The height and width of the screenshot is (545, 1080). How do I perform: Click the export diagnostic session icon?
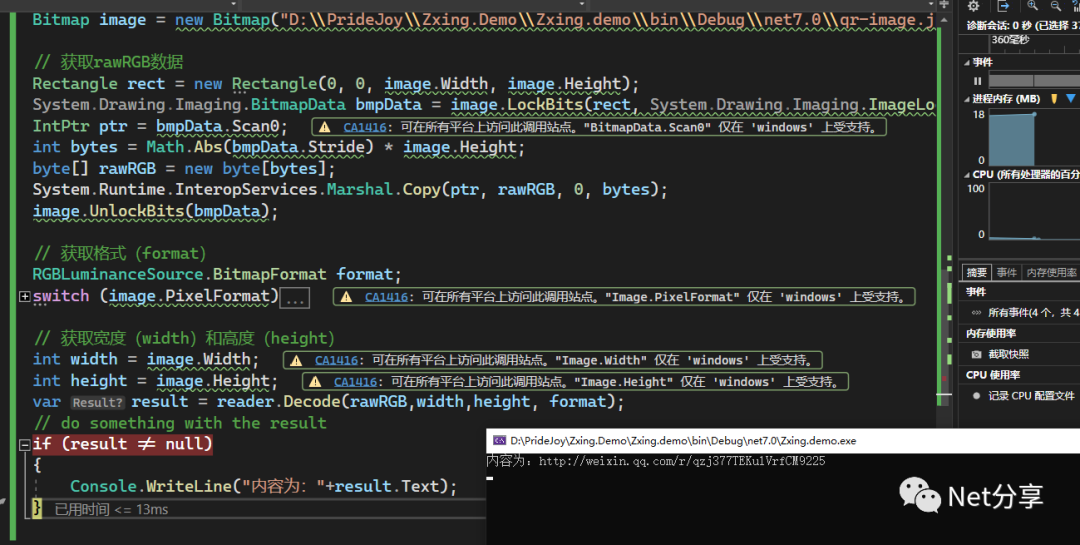click(1003, 6)
